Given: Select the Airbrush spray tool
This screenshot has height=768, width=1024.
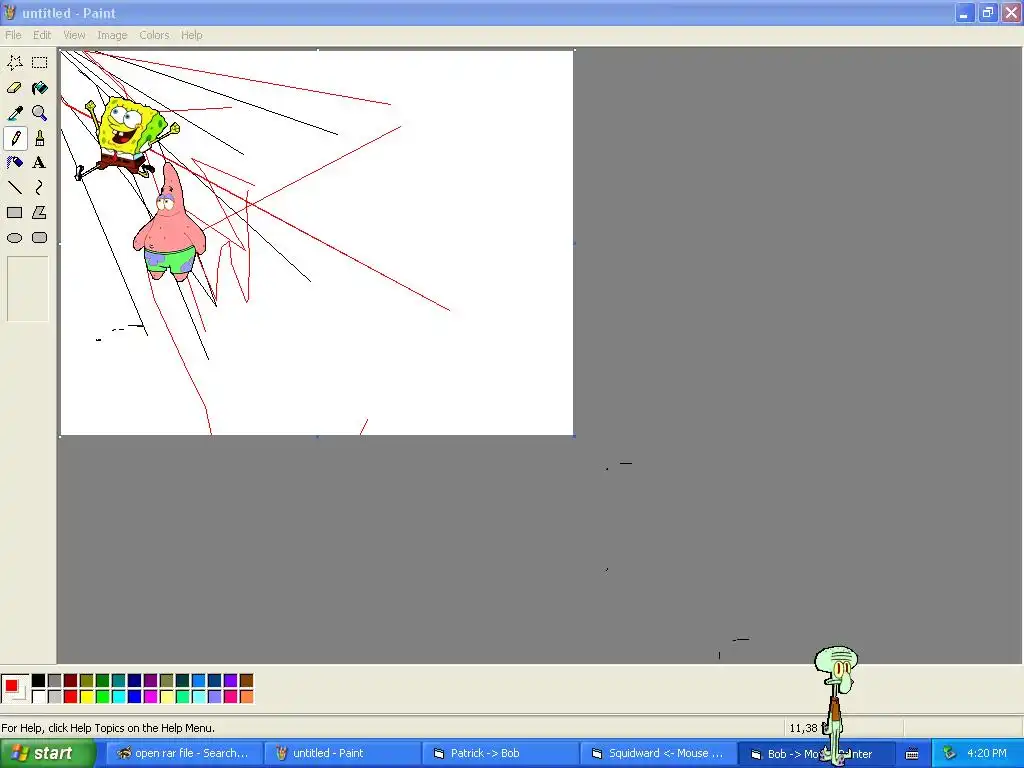Looking at the screenshot, I should click(14, 163).
